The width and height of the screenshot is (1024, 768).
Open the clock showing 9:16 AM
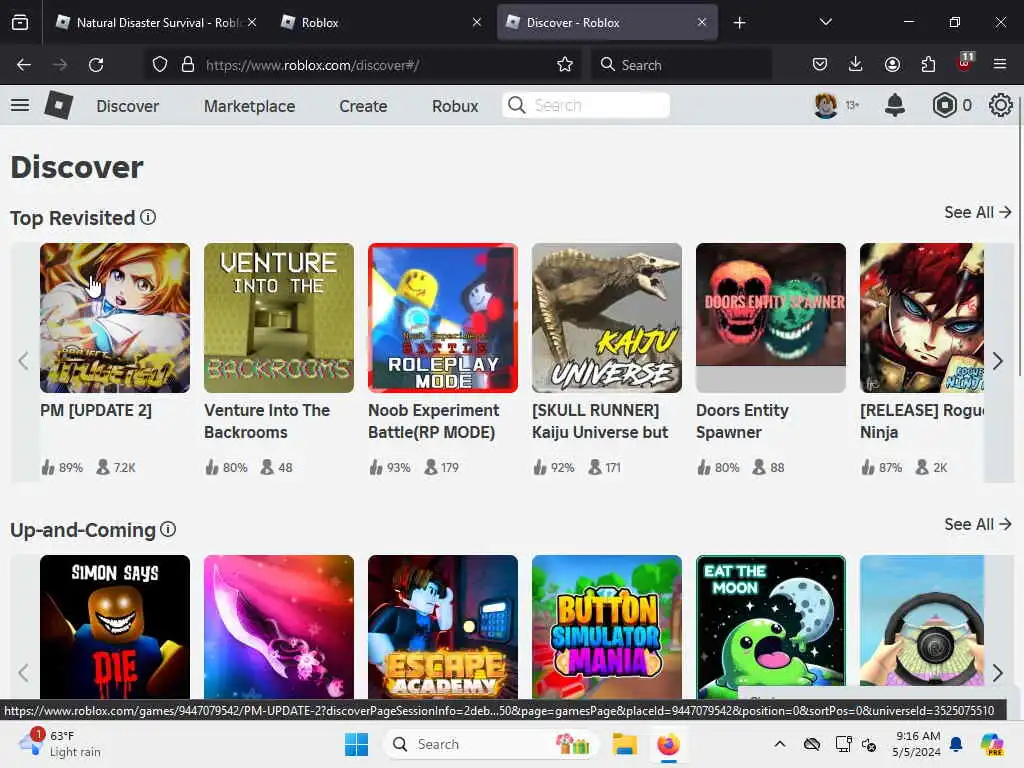coord(917,744)
